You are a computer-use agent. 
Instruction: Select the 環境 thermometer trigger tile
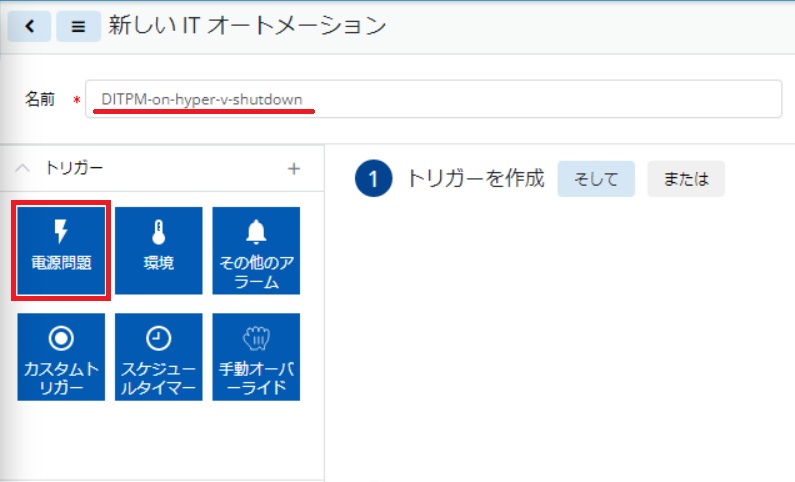click(159, 250)
